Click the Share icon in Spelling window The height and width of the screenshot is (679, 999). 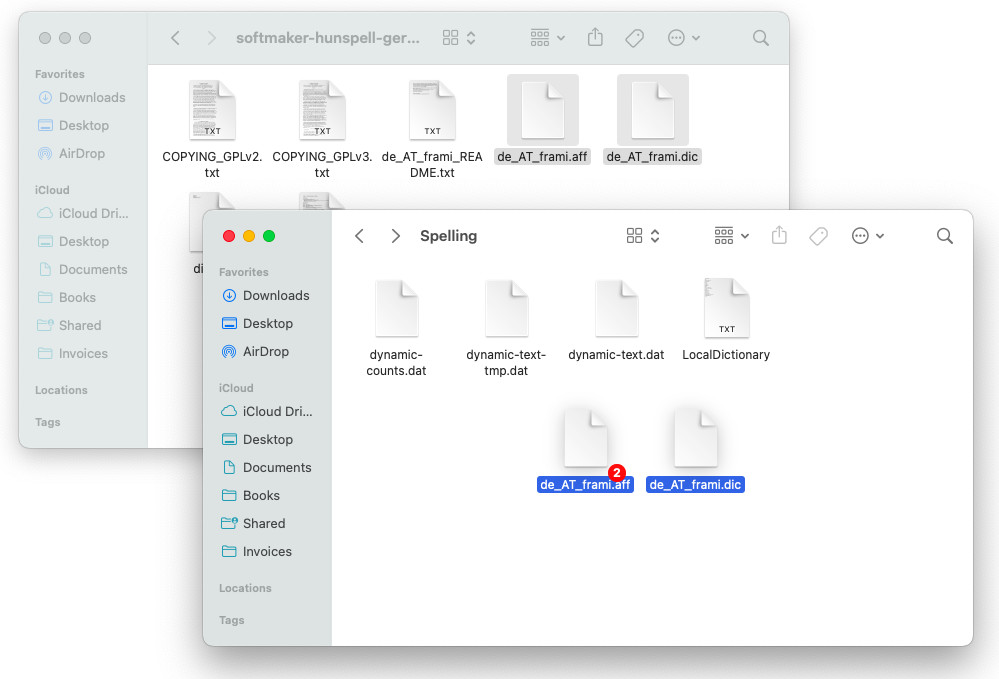click(779, 236)
